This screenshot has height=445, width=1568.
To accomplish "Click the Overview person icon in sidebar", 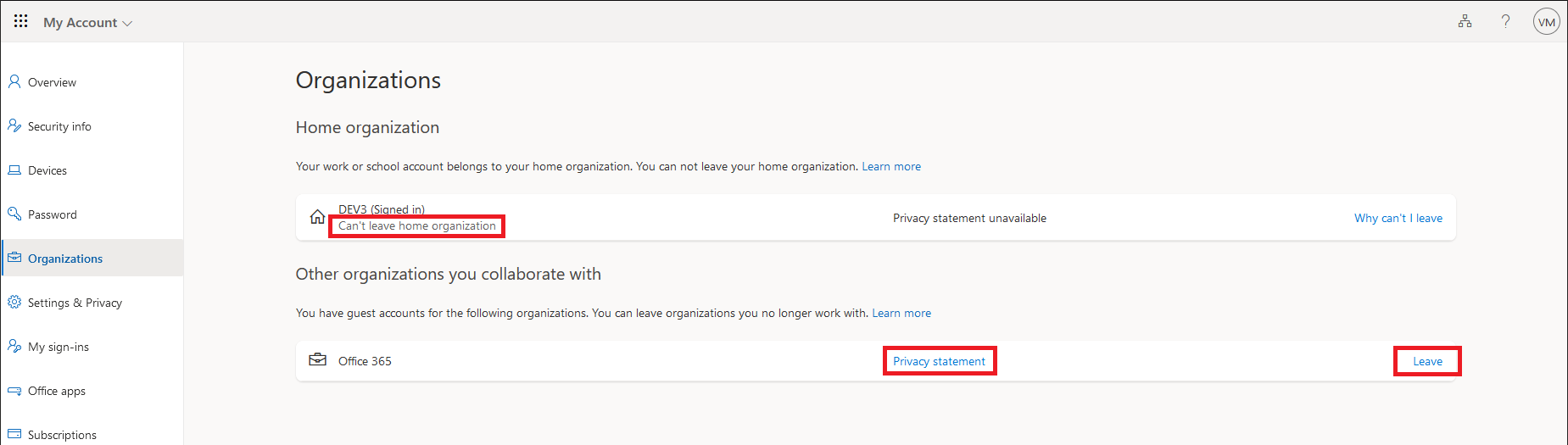I will pos(14,82).
